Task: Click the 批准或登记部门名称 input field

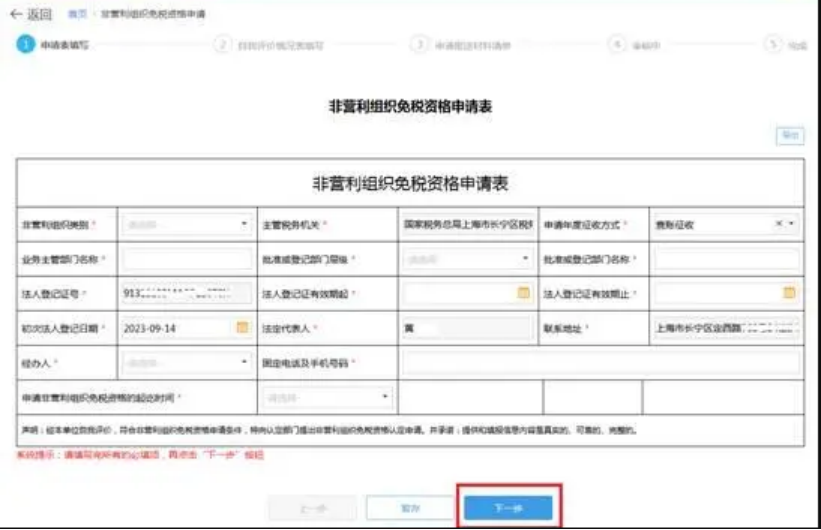Action: pos(726,259)
